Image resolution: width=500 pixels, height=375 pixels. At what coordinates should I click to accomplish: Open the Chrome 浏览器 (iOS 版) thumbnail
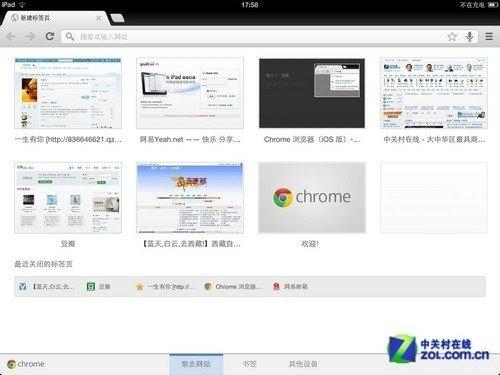tap(312, 93)
